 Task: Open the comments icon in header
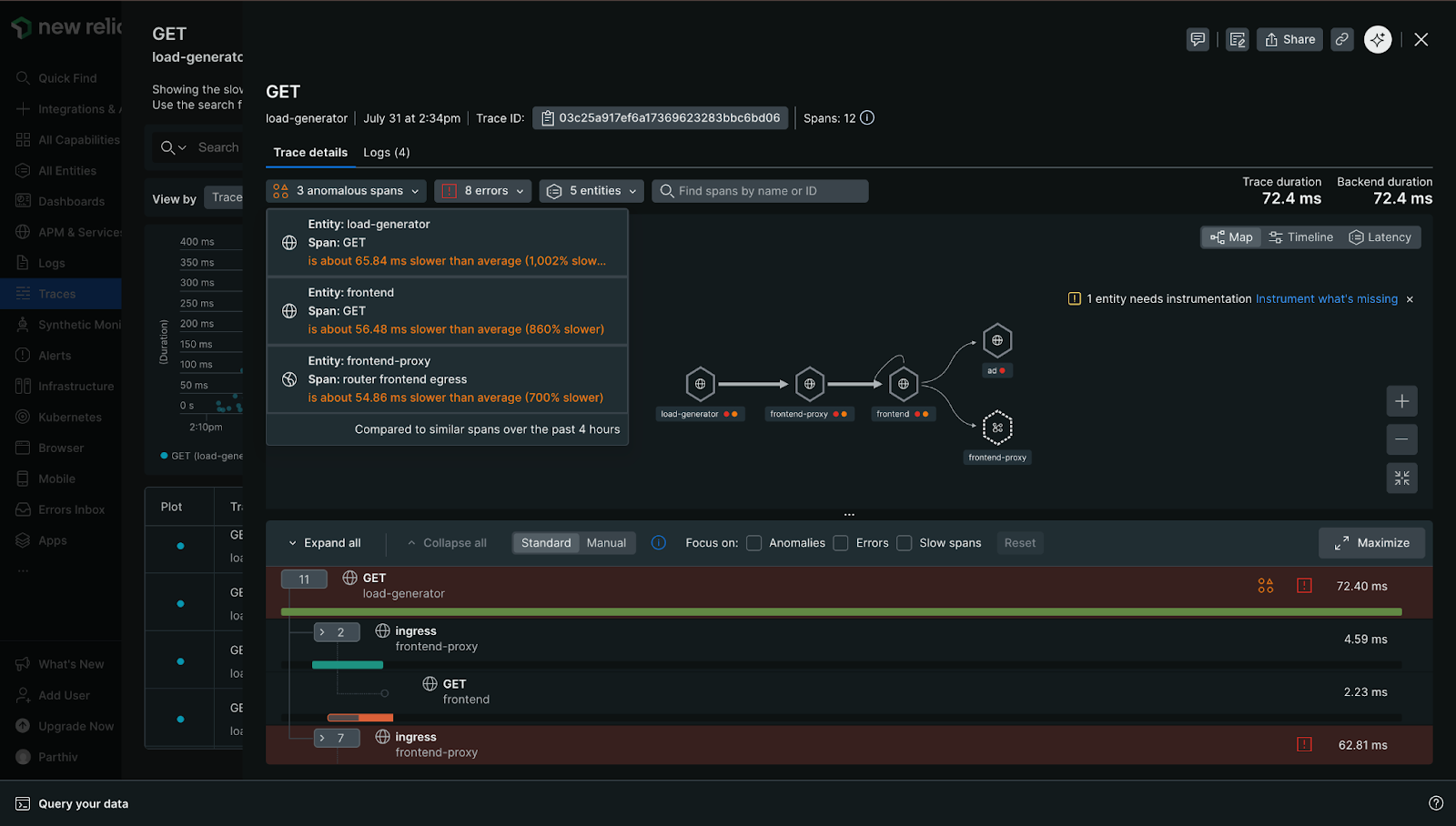pos(1198,39)
